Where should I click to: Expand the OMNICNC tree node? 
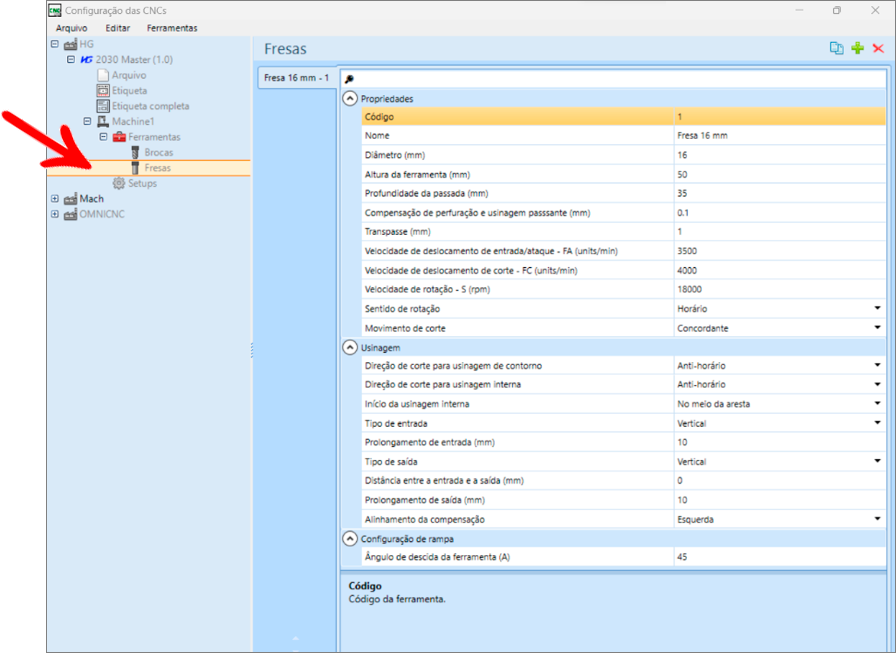(55, 214)
